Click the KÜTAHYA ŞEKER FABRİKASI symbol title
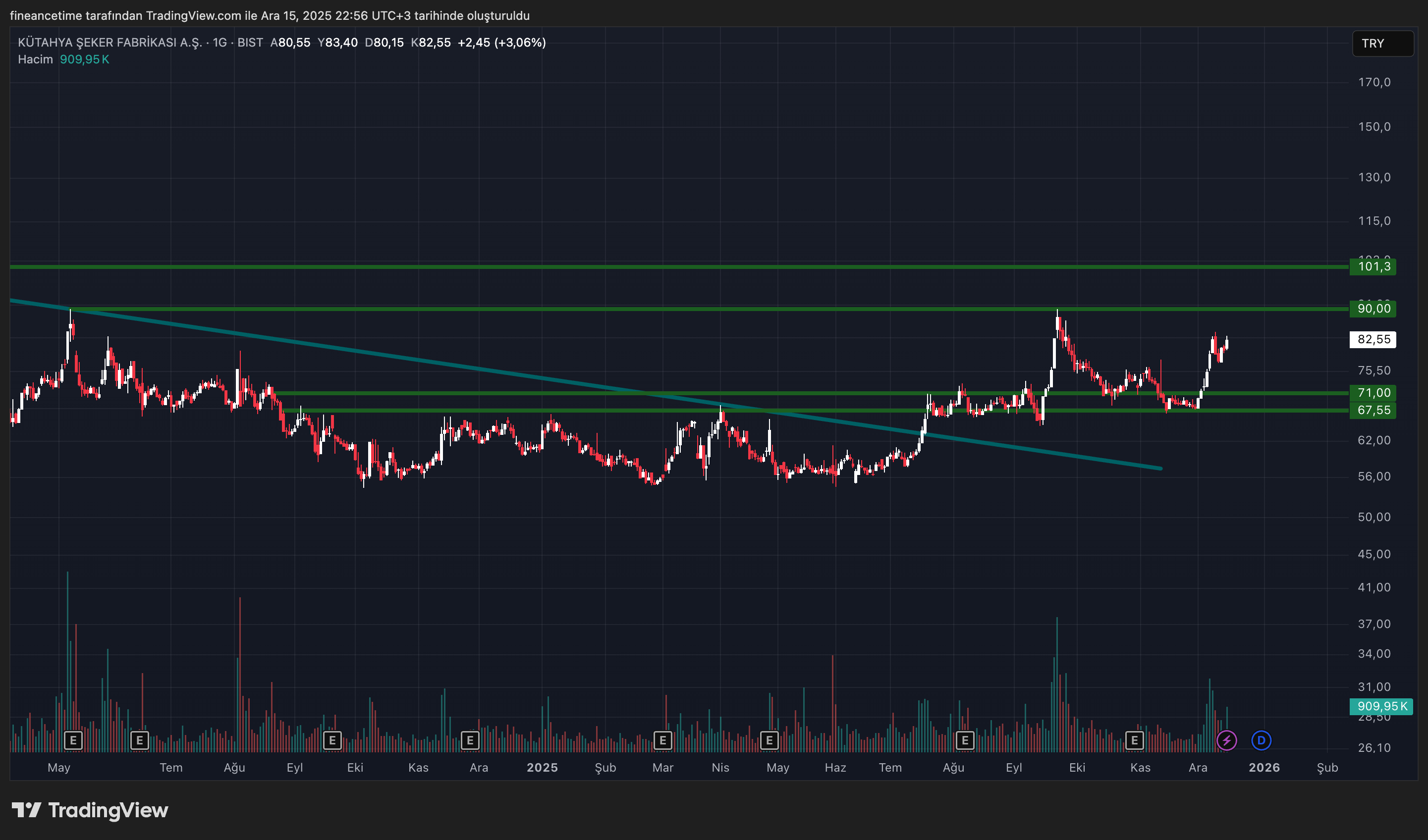This screenshot has height=840, width=1428. 110,43
